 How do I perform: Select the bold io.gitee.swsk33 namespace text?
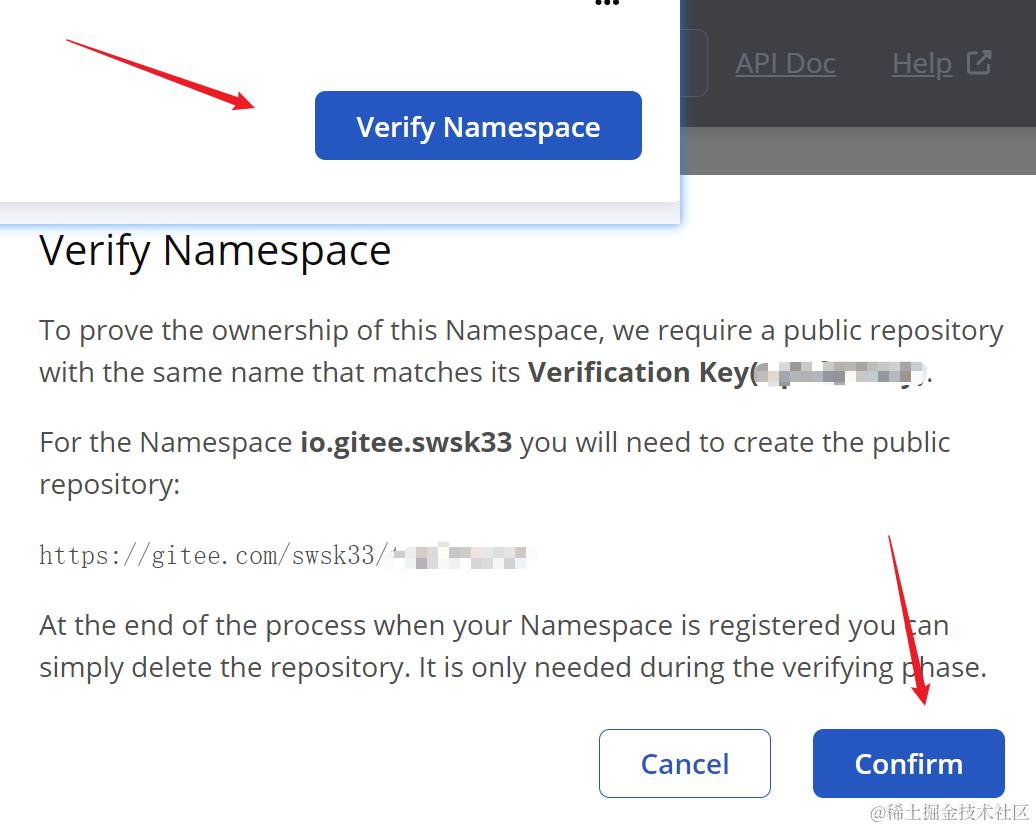(406, 443)
